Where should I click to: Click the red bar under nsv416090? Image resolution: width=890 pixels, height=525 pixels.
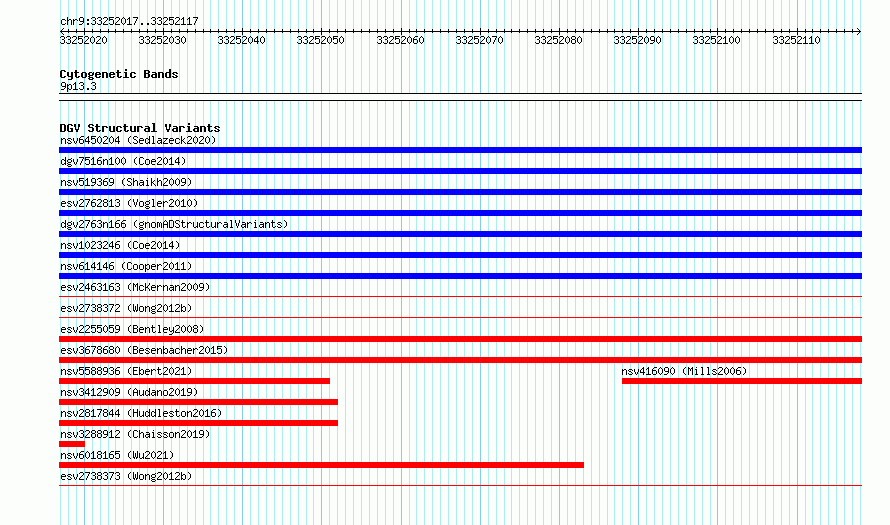(x=742, y=381)
